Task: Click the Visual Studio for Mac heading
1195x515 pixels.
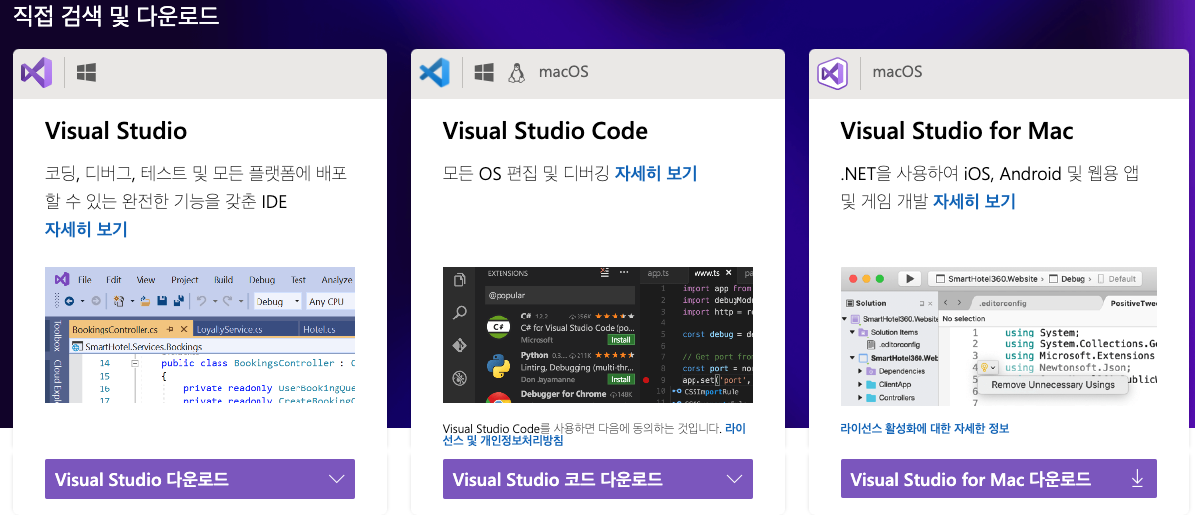Action: point(957,131)
